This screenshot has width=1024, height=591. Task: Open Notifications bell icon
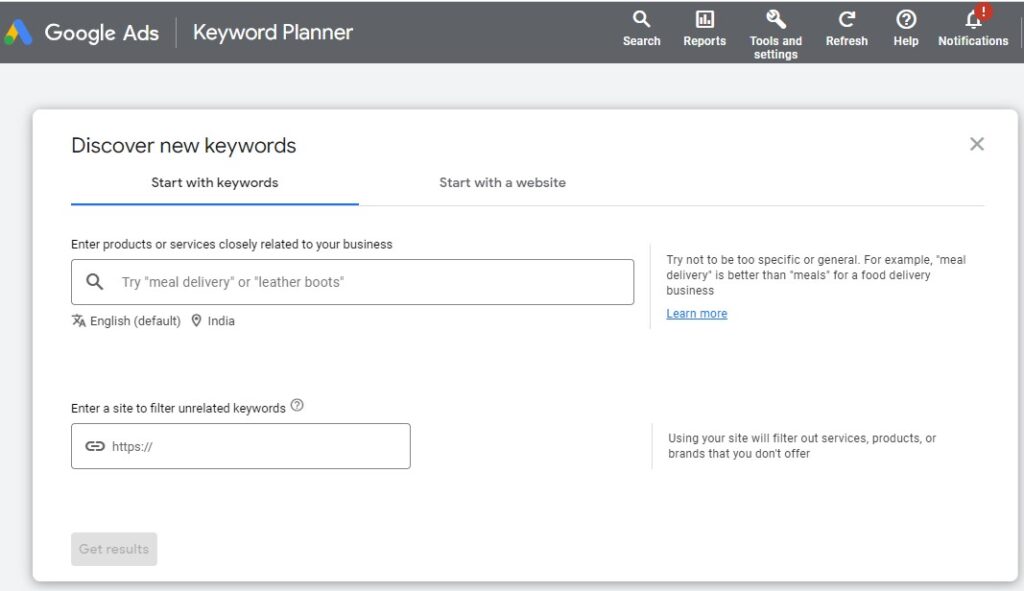974,19
